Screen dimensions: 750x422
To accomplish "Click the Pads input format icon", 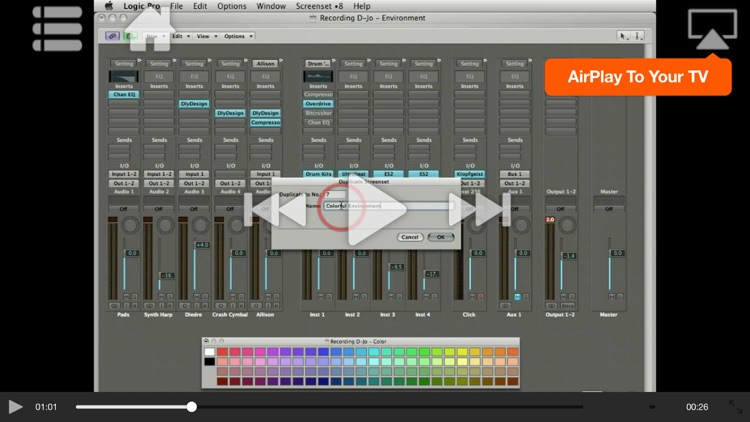I will pos(114,305).
